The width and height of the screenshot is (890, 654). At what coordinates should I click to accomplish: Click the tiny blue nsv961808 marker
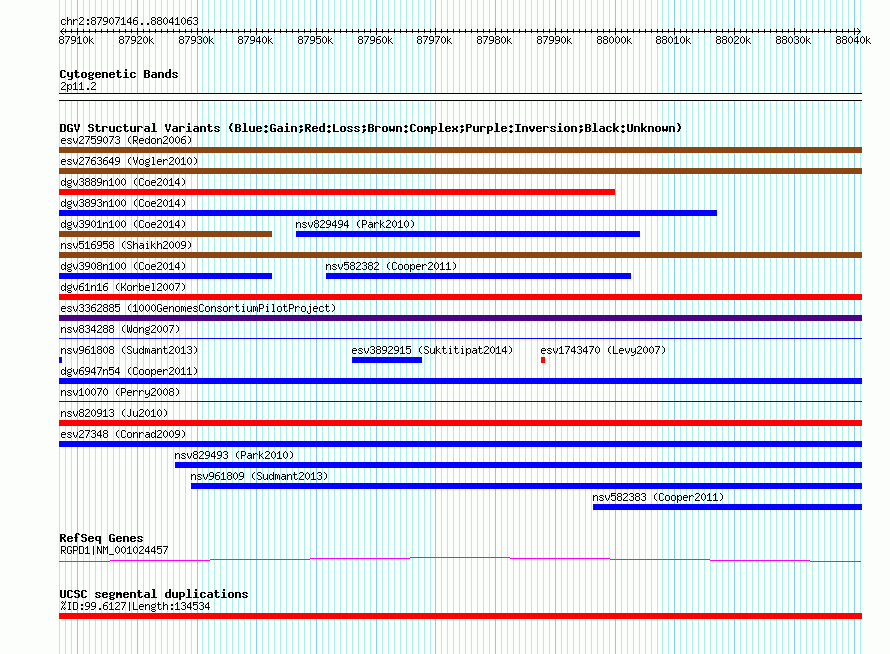pyautogui.click(x=61, y=360)
